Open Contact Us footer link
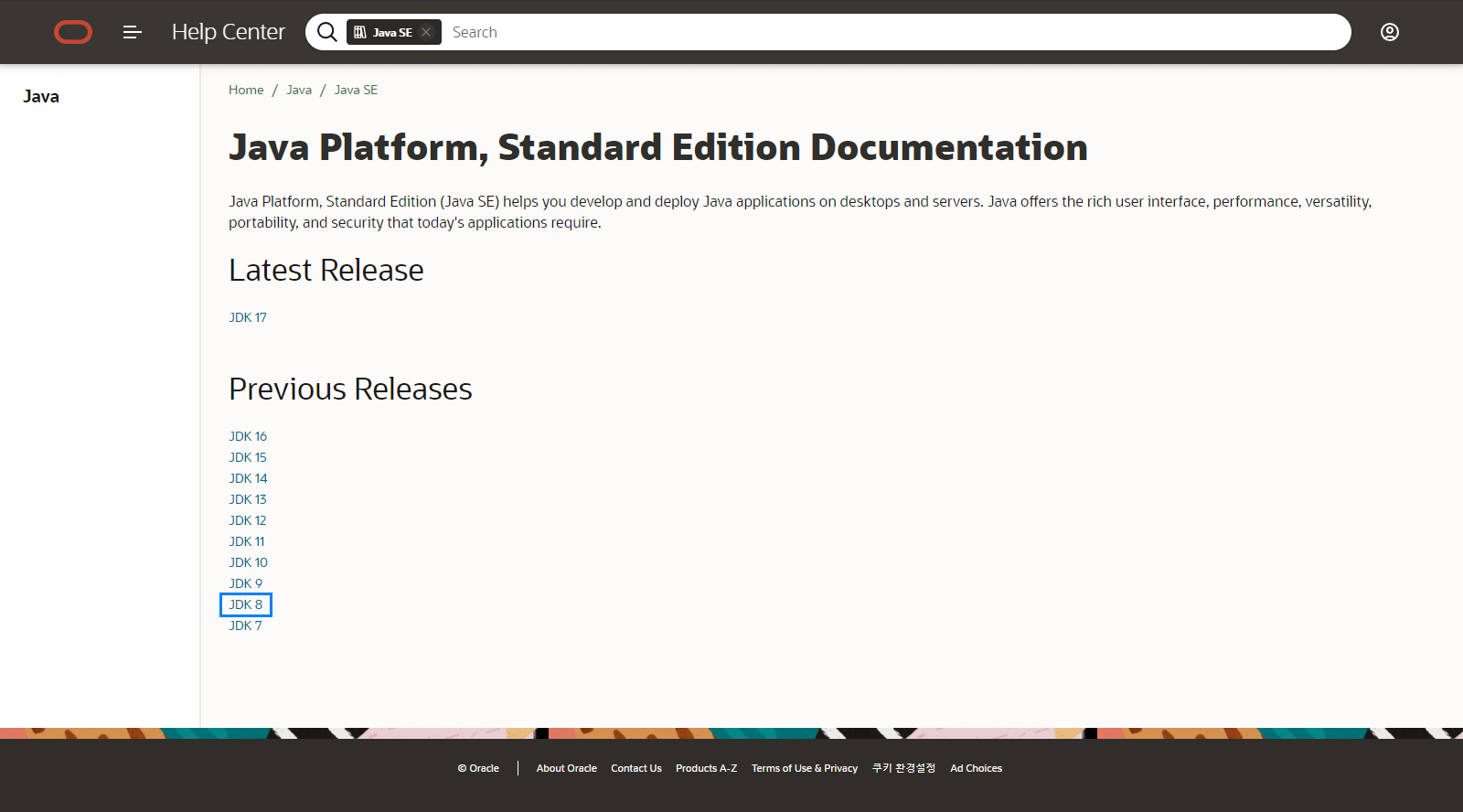 (x=636, y=768)
